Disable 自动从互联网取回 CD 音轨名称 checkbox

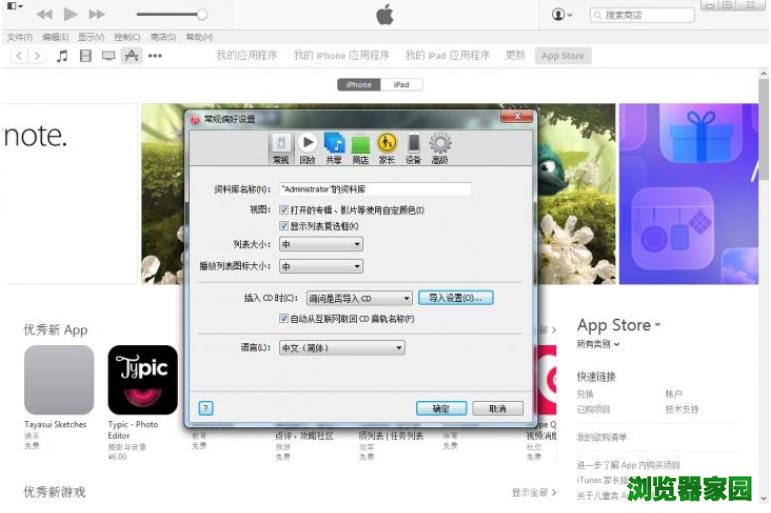(283, 318)
